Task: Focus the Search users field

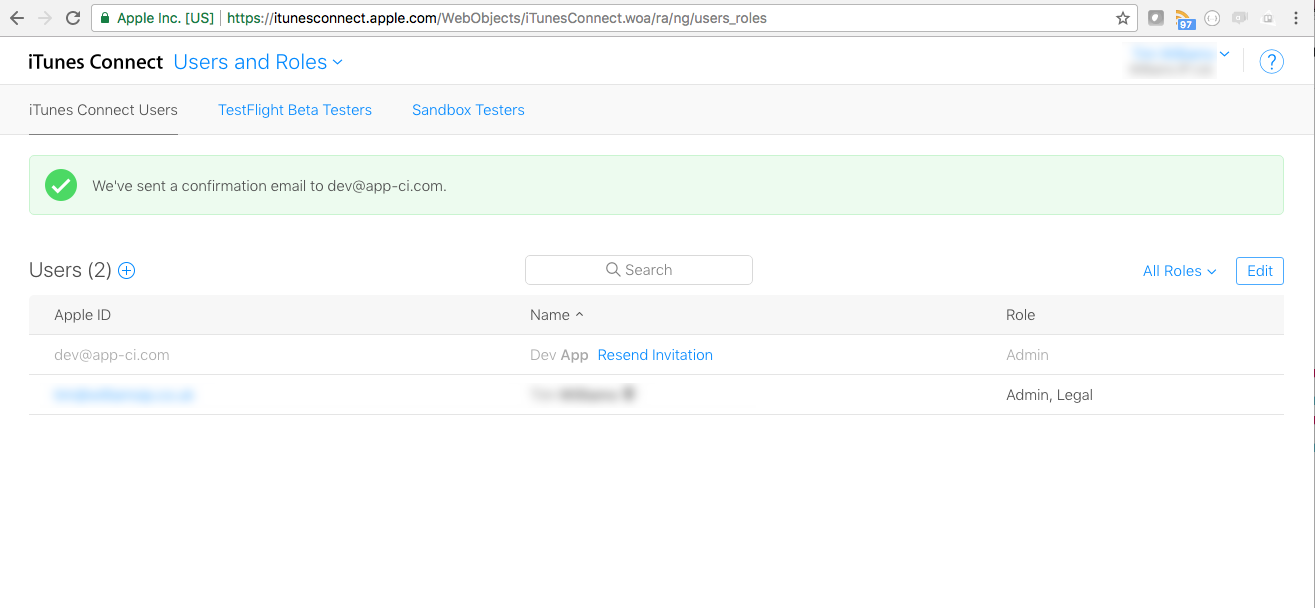Action: 639,270
